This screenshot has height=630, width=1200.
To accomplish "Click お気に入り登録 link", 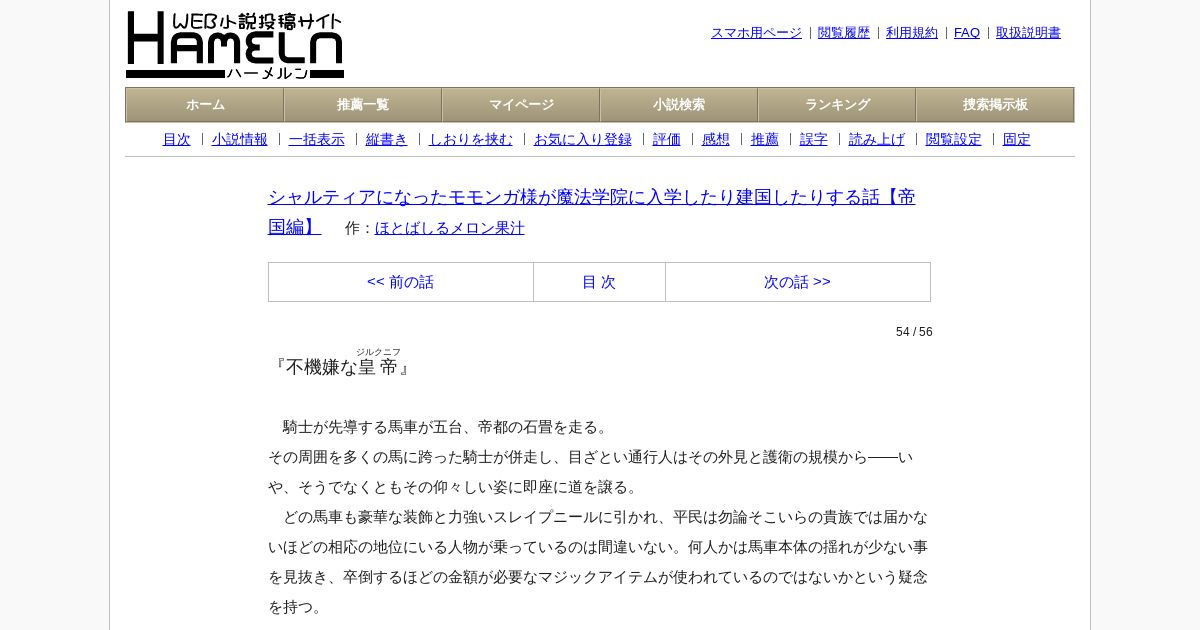I will pos(583,140).
